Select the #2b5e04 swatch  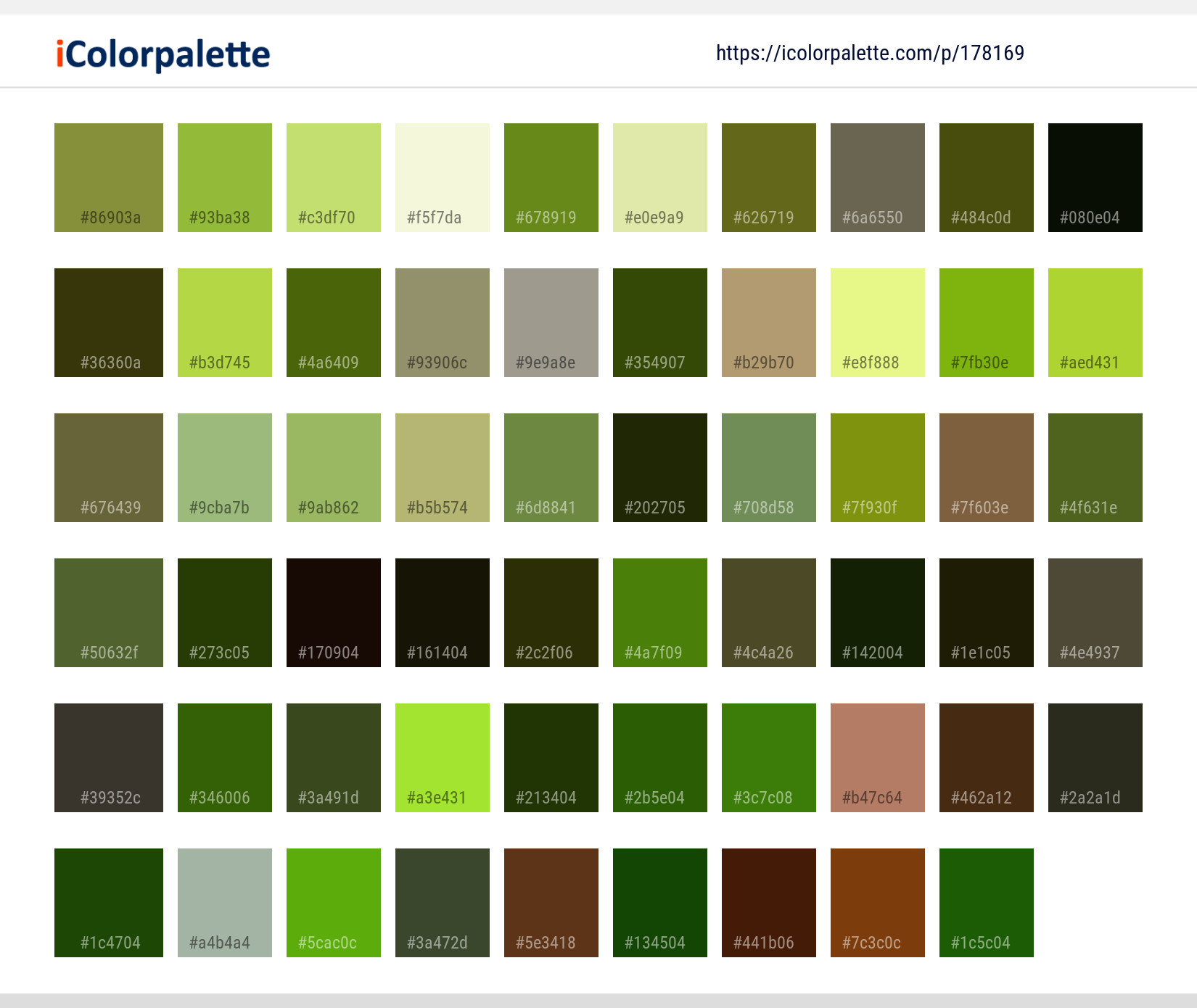coord(660,758)
